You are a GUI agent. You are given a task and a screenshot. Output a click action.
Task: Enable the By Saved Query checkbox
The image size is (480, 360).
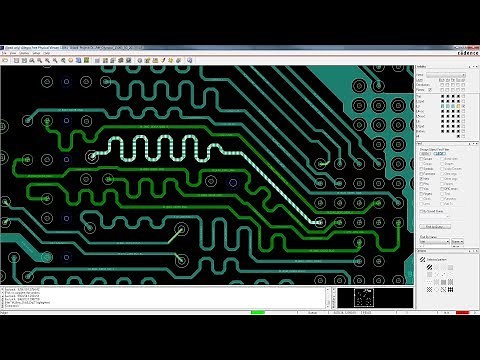(x=421, y=211)
